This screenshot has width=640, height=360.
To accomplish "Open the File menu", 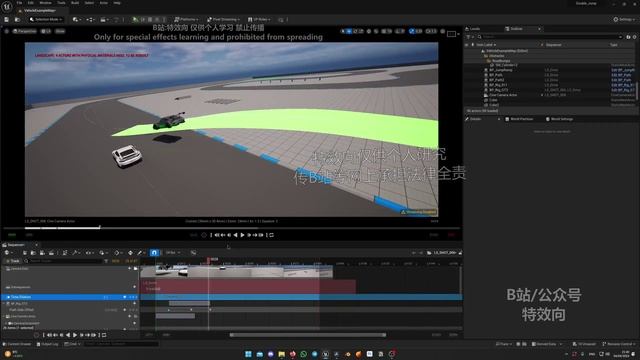I will pos(20,3).
